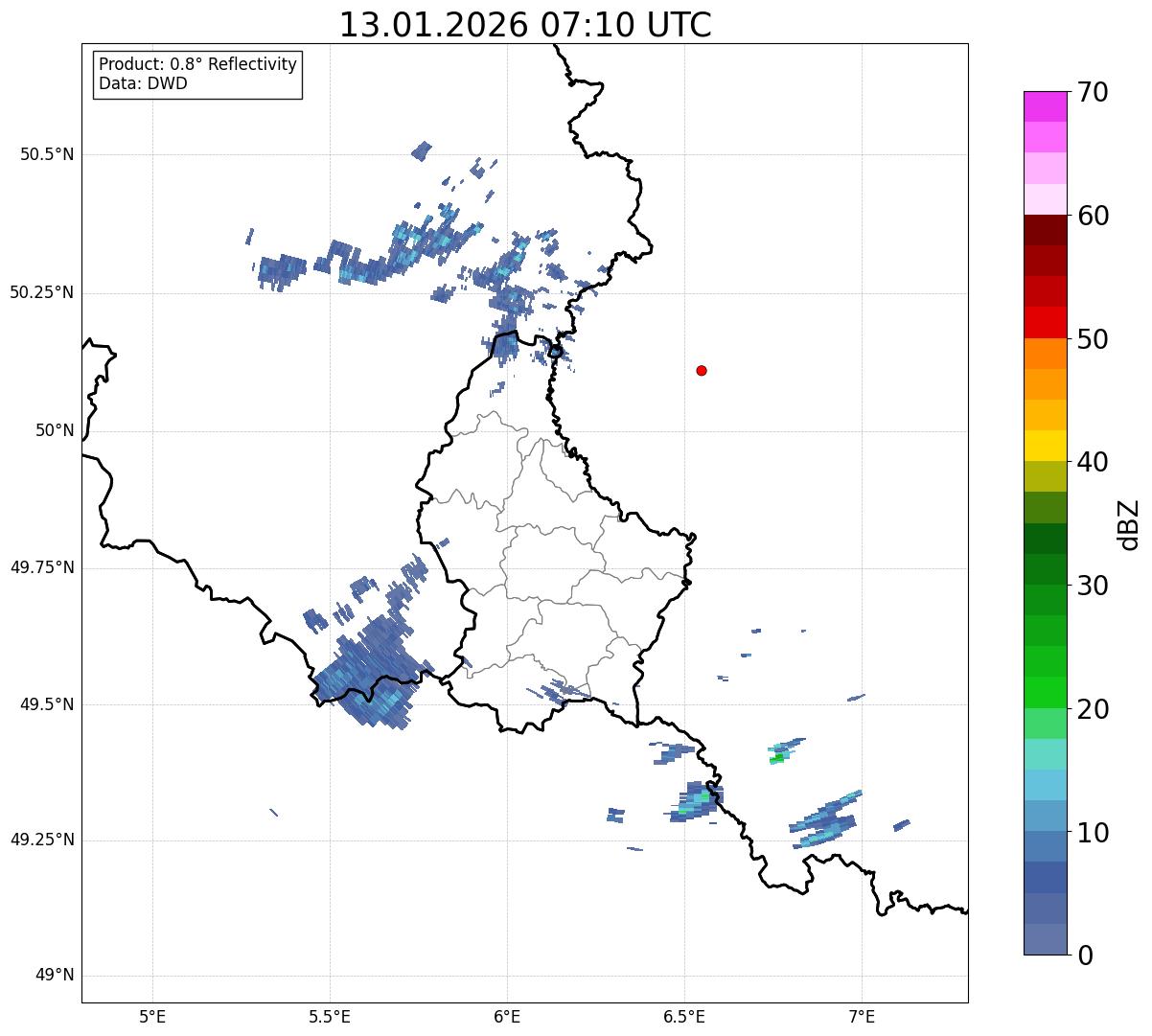Click the green echo cell near 6.75°E 49.4°N

pyautogui.click(x=778, y=759)
